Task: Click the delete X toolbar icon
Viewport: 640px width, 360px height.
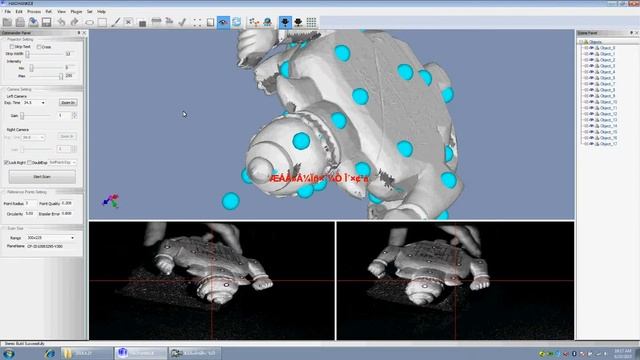Action: [129, 22]
